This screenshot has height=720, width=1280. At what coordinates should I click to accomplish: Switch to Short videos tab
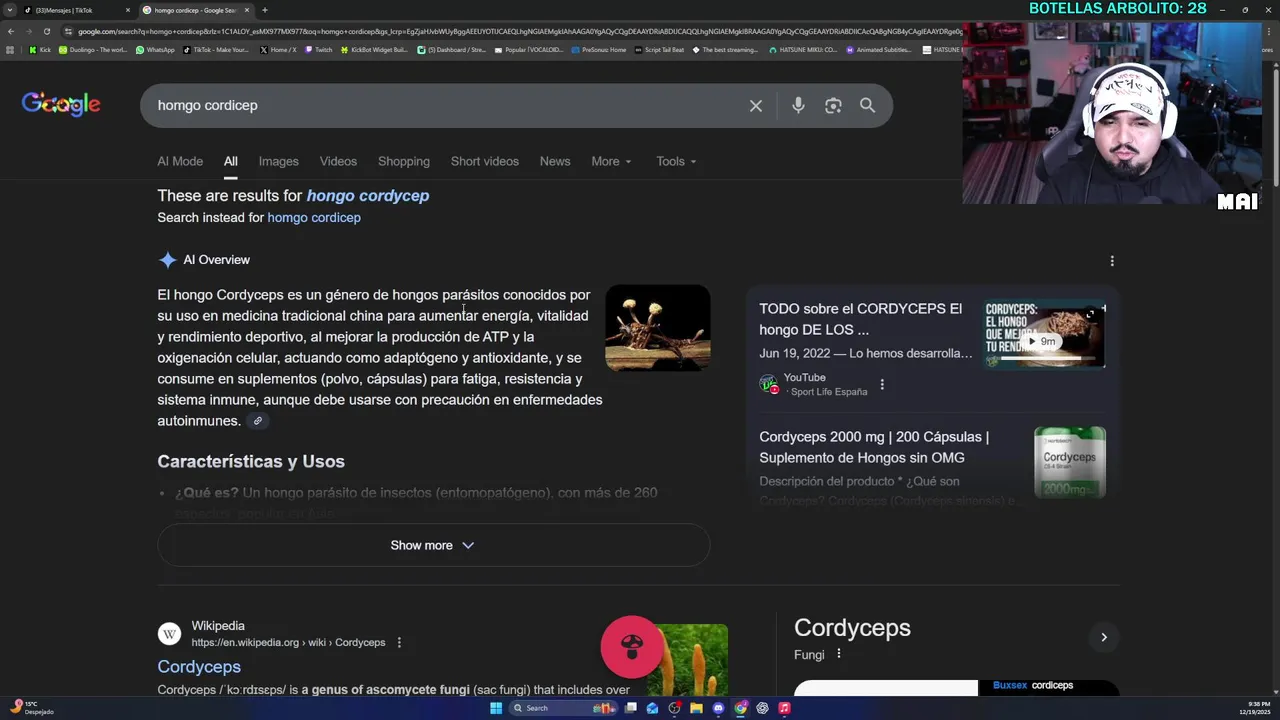484,161
